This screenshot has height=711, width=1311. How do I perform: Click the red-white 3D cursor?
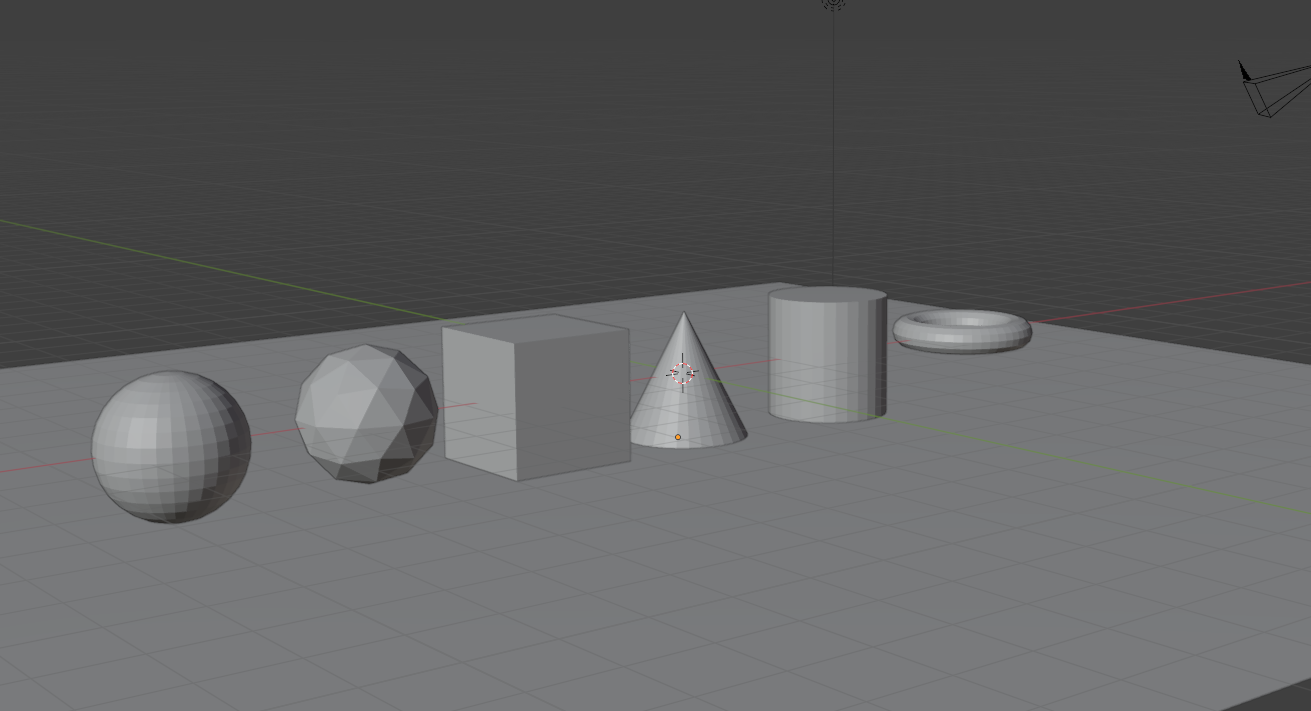click(683, 373)
